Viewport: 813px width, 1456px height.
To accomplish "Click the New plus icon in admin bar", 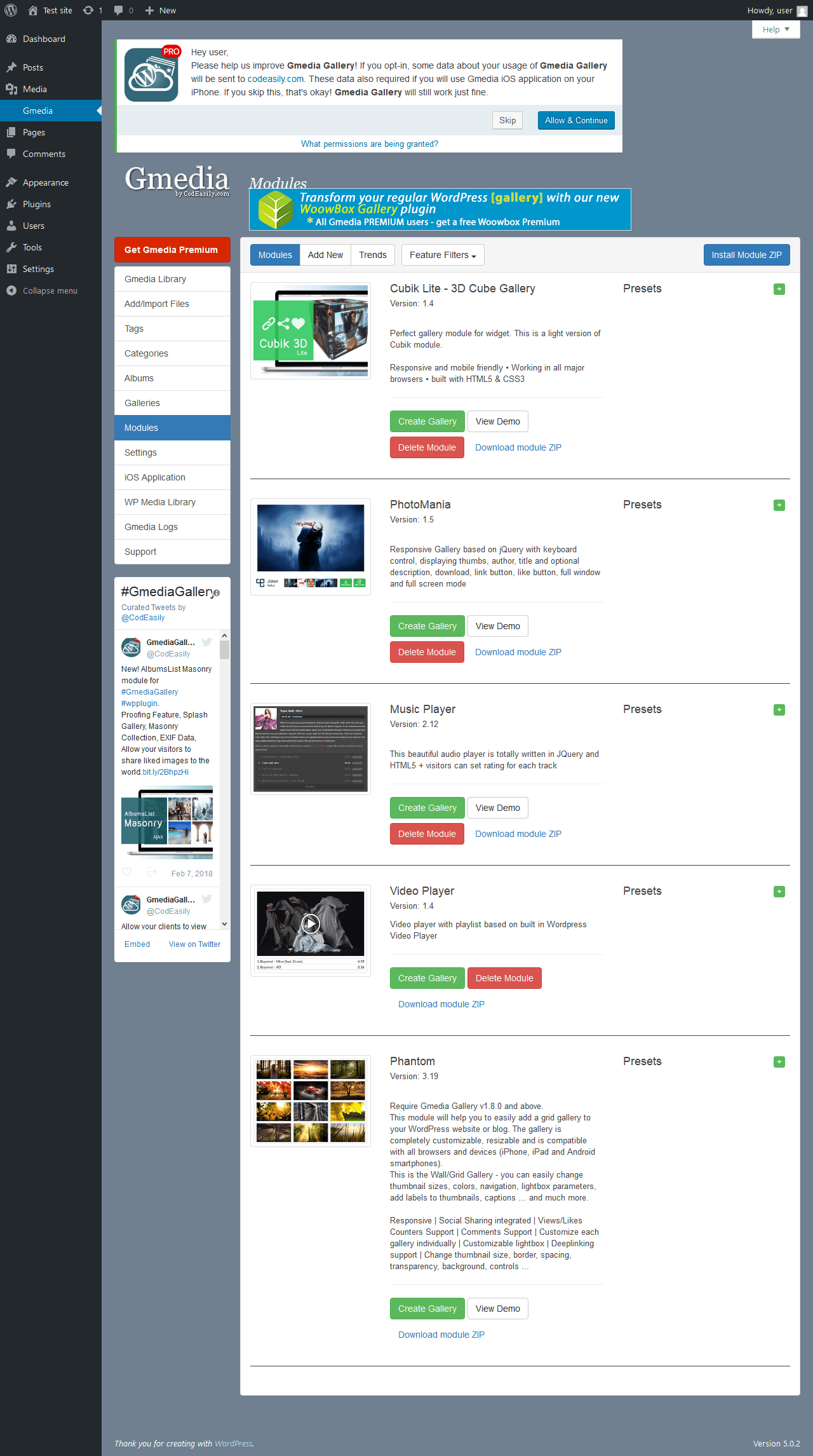I will click(x=149, y=10).
